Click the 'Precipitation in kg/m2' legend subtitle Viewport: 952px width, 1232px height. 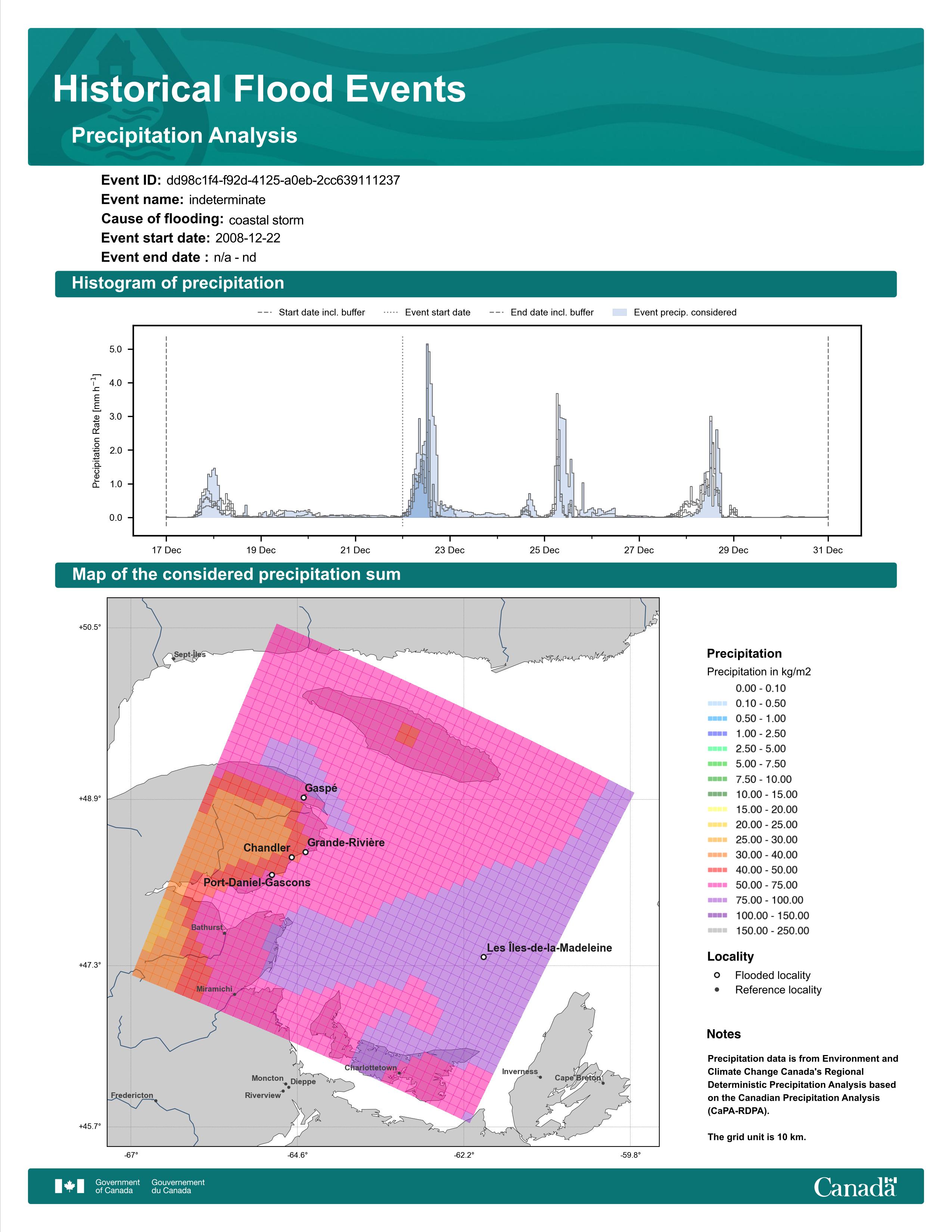click(759, 672)
